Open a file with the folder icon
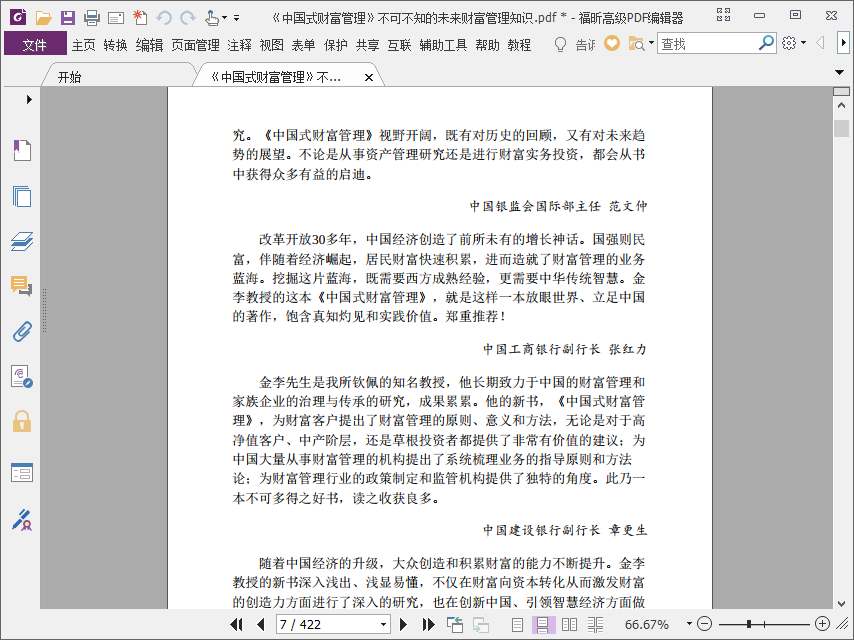Screen dimensions: 854x640 click(44, 18)
